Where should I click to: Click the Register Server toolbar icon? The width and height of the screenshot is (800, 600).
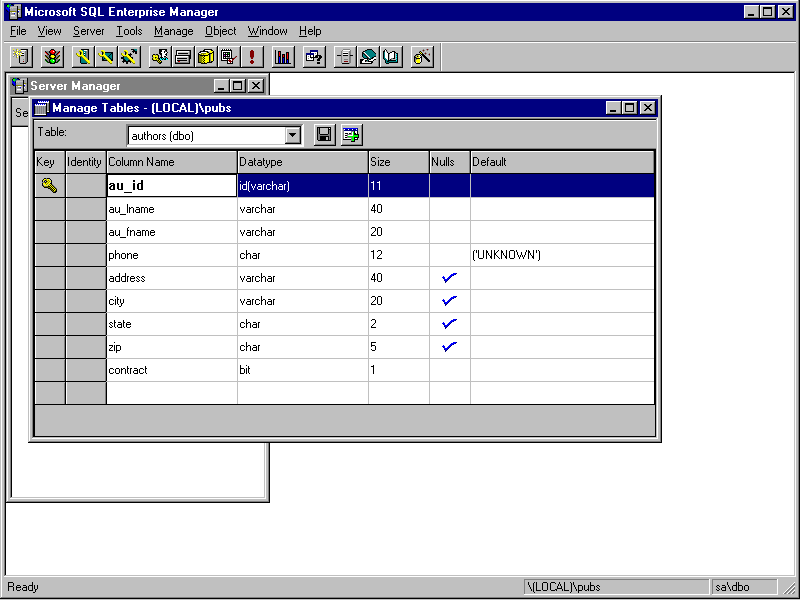point(22,57)
